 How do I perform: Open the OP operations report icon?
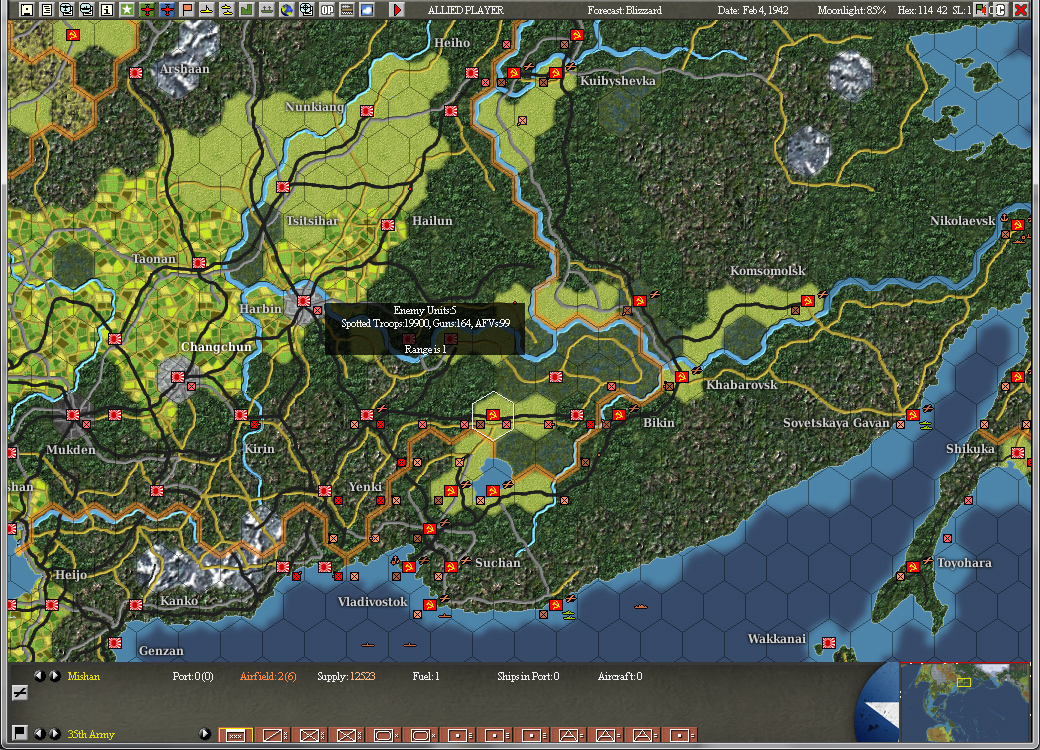click(x=326, y=10)
